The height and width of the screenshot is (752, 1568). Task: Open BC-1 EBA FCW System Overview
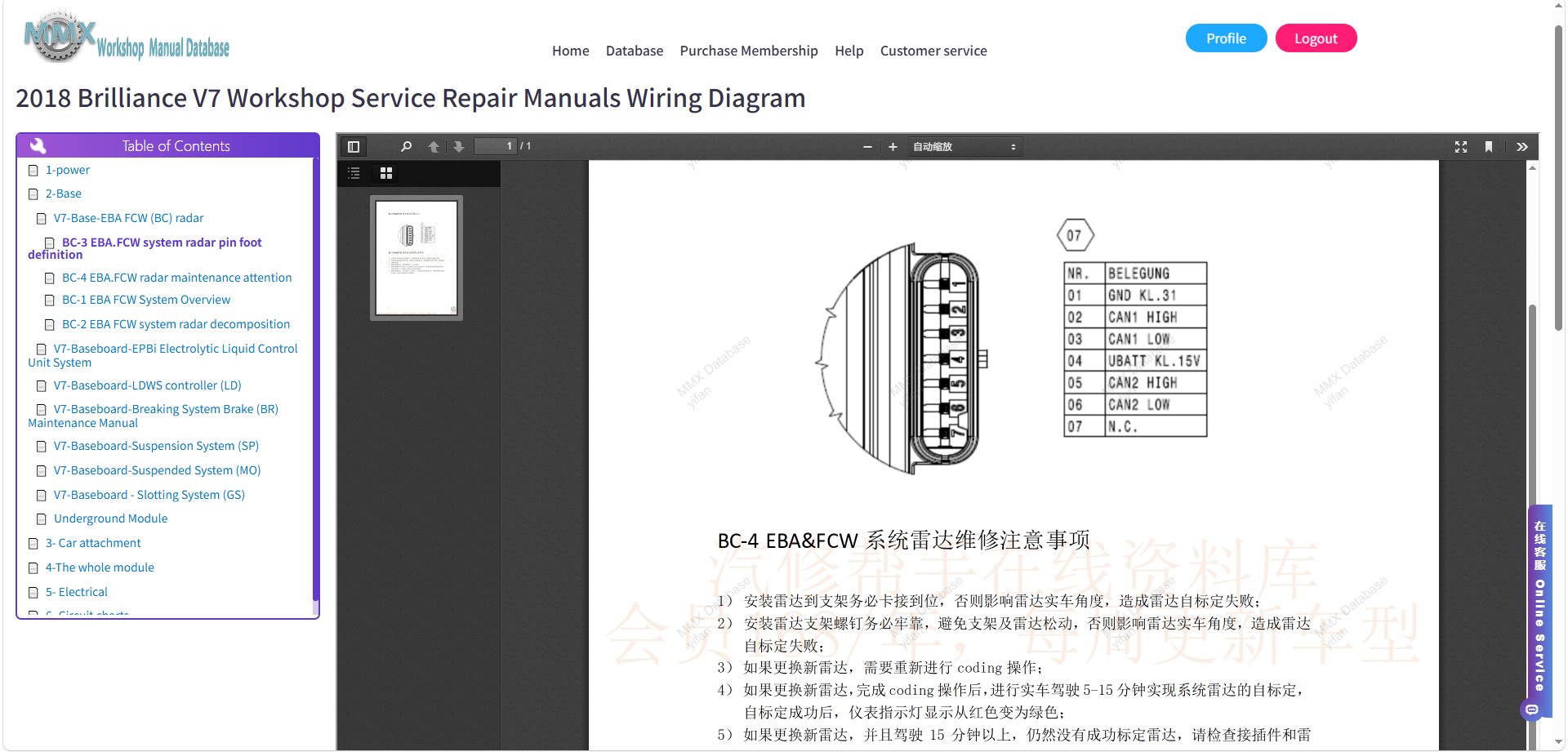(146, 300)
